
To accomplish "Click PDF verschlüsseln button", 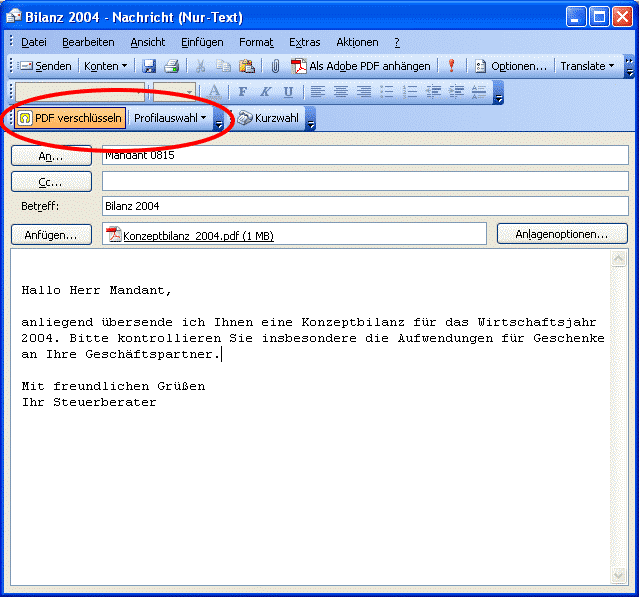I will (x=70, y=118).
